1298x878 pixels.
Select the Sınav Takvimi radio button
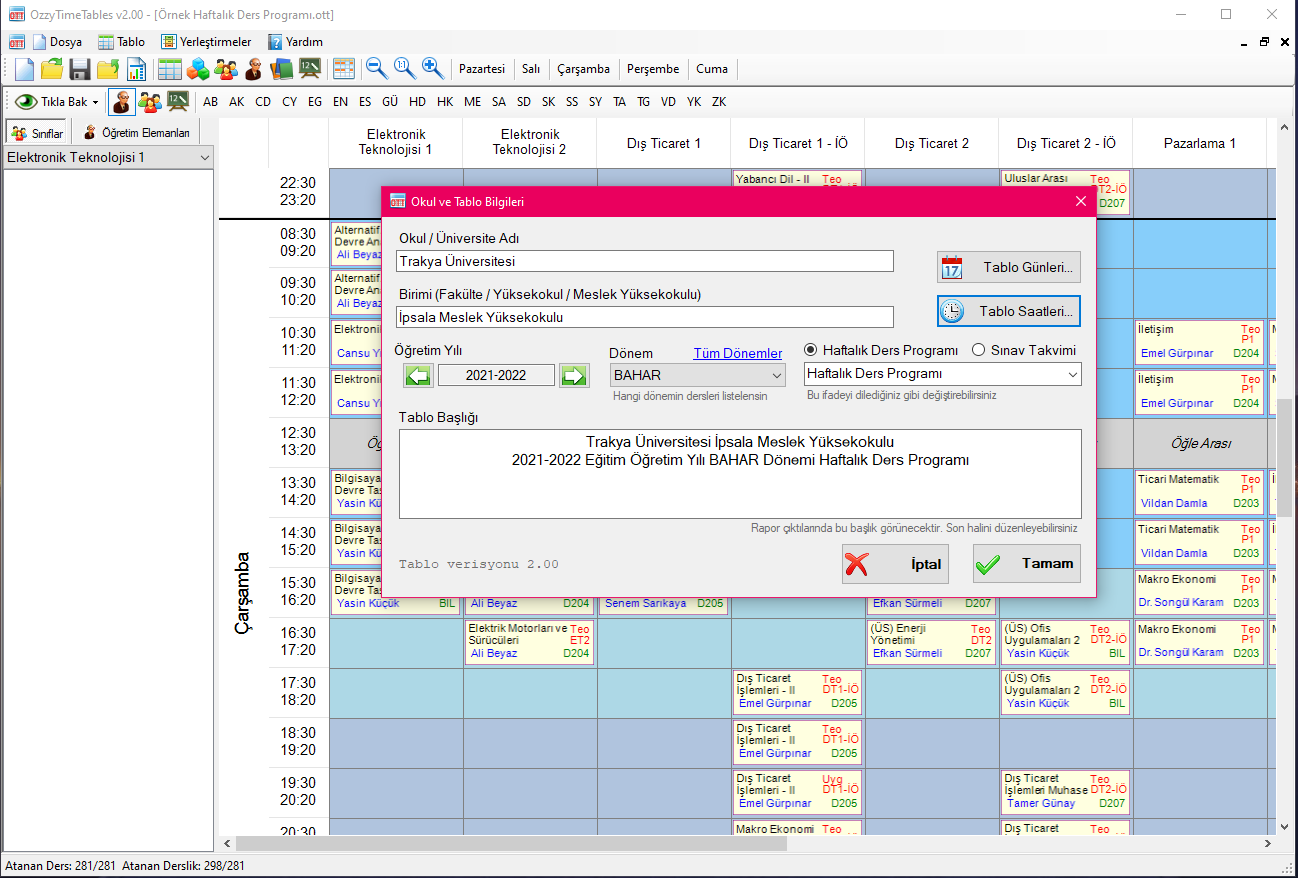pos(977,349)
